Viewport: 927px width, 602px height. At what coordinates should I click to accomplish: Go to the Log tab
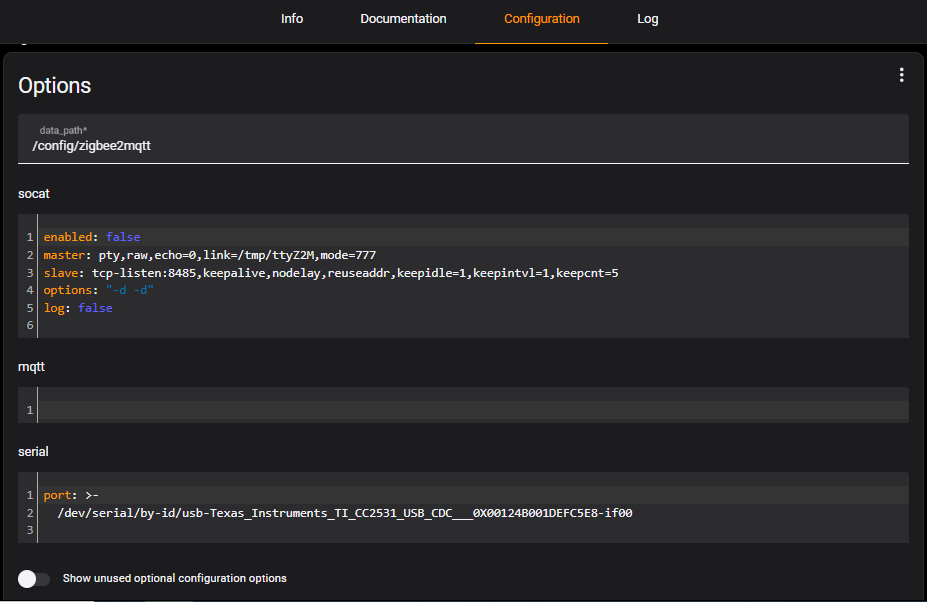click(648, 19)
